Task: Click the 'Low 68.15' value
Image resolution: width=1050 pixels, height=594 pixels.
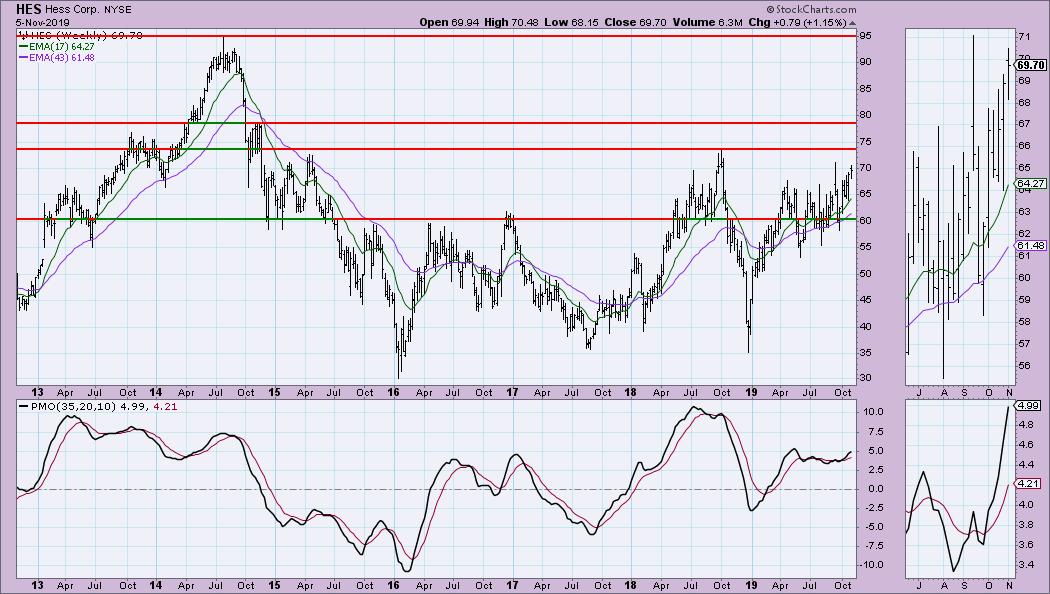Action: click(x=571, y=22)
